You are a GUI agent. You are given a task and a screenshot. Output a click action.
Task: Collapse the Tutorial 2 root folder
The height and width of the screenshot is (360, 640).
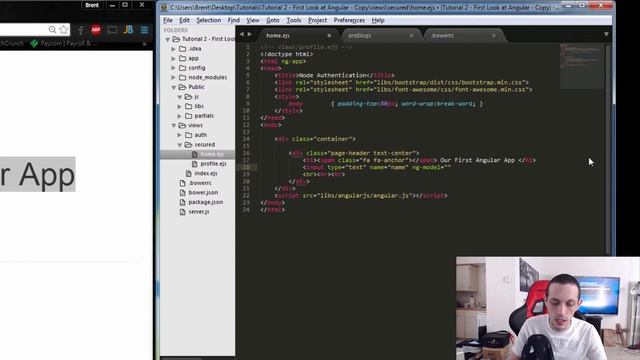[x=167, y=39]
